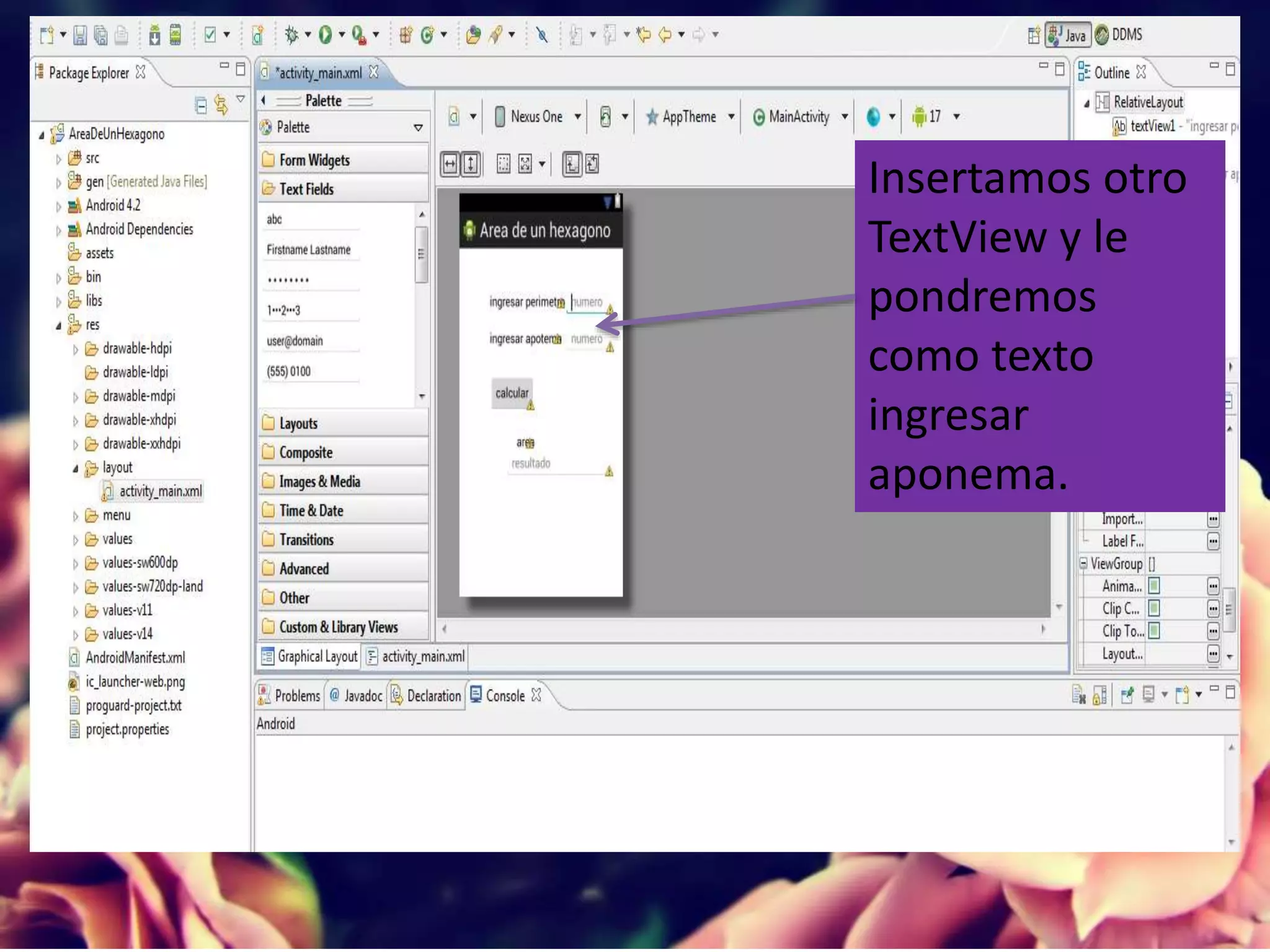Select AndroidManifest.xml file
The height and width of the screenshot is (952, 1270).
pyautogui.click(x=127, y=658)
